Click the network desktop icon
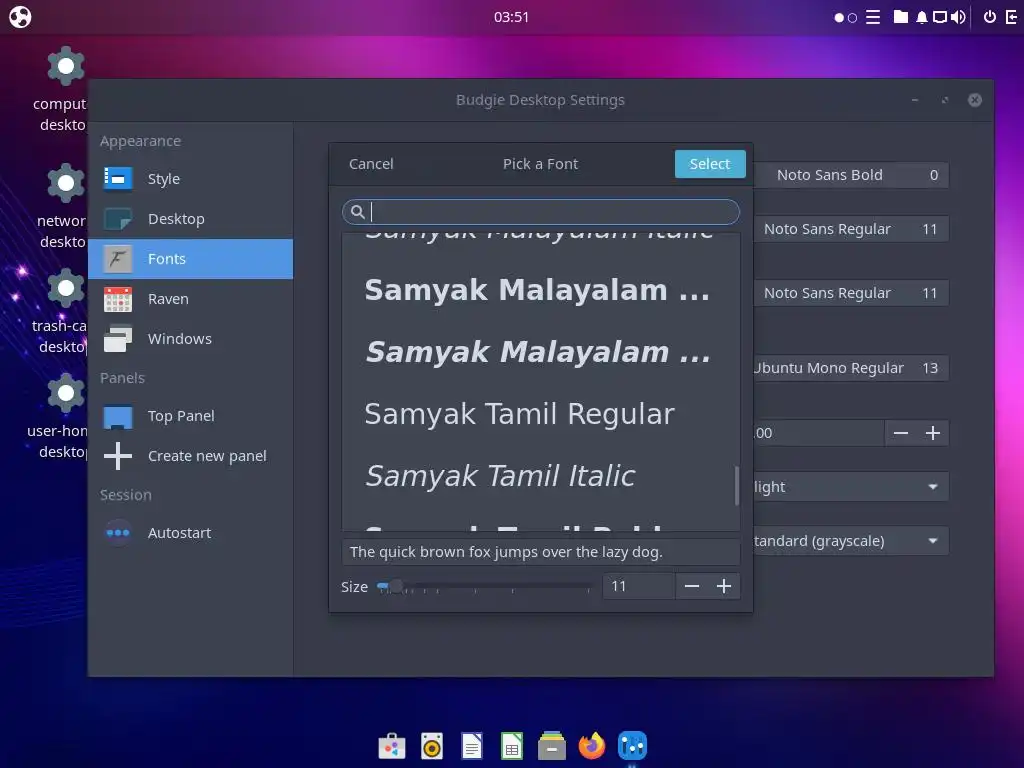 tap(66, 183)
